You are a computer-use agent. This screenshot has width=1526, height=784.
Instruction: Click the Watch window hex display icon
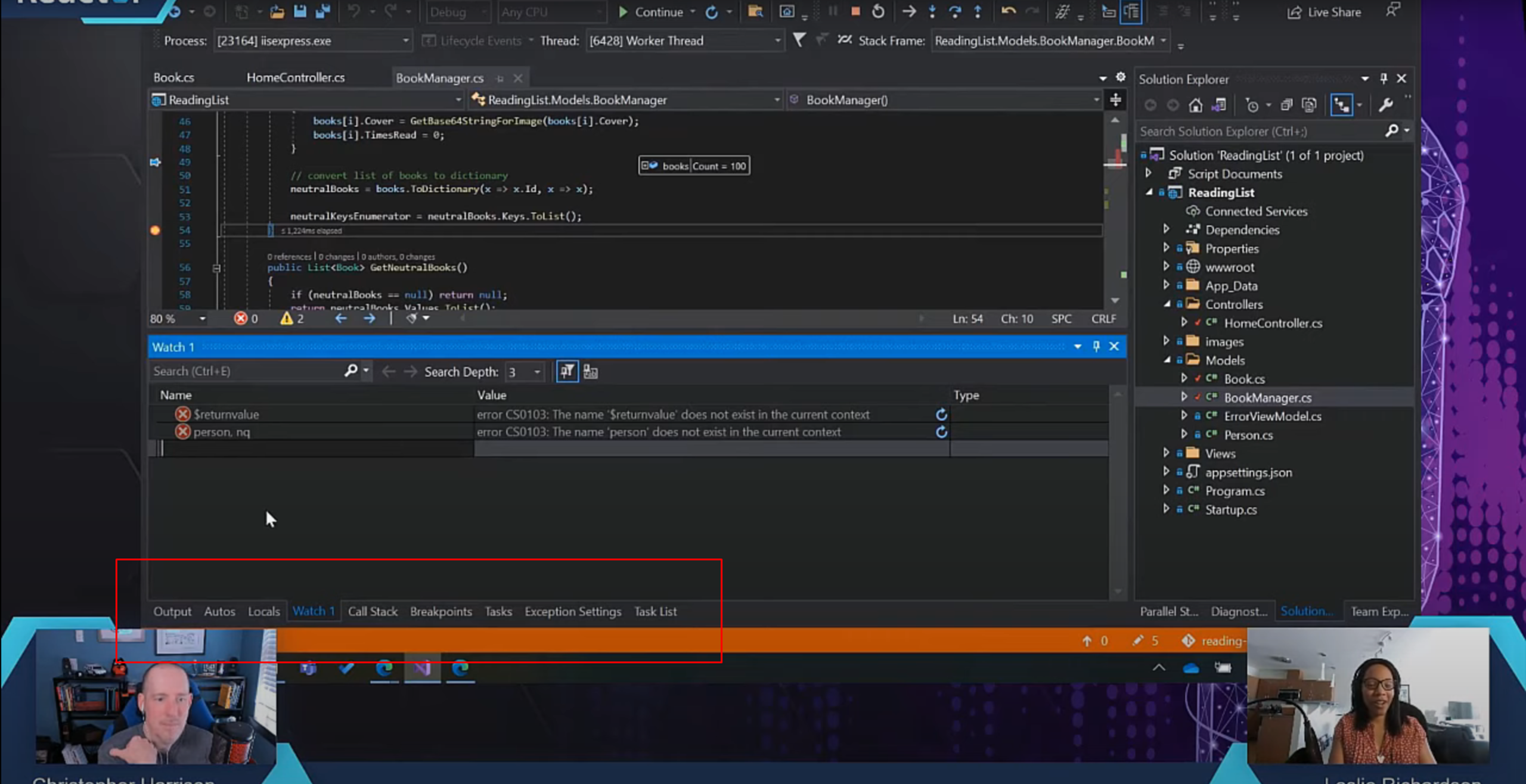(590, 372)
